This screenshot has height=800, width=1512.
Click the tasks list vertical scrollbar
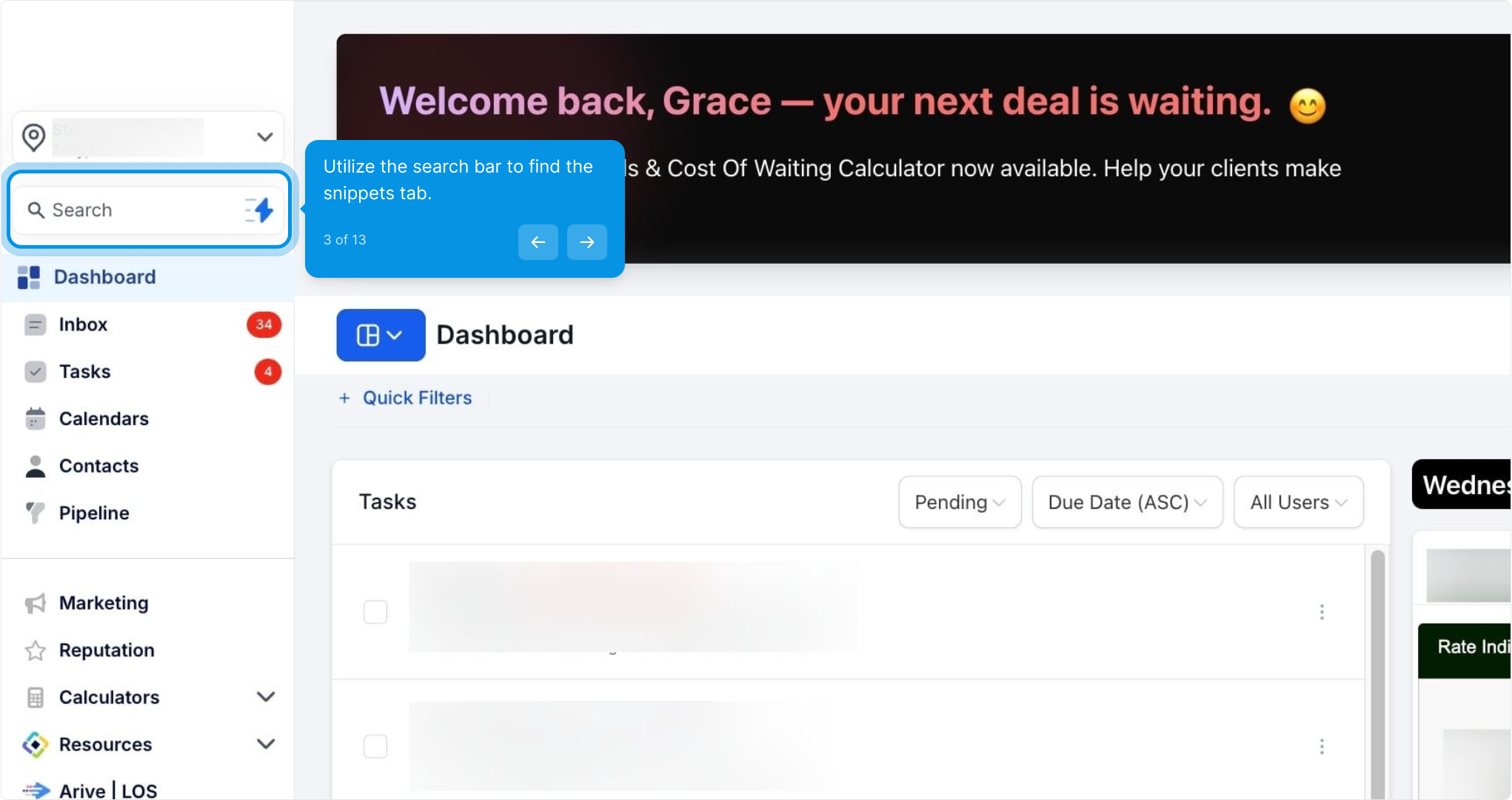click(x=1377, y=667)
